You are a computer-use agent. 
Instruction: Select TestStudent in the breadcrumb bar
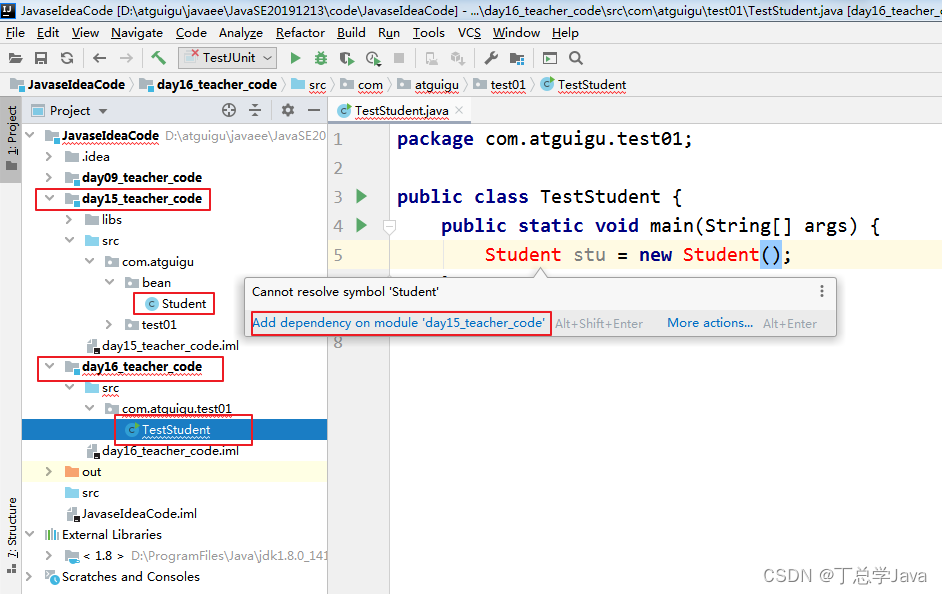coord(591,85)
